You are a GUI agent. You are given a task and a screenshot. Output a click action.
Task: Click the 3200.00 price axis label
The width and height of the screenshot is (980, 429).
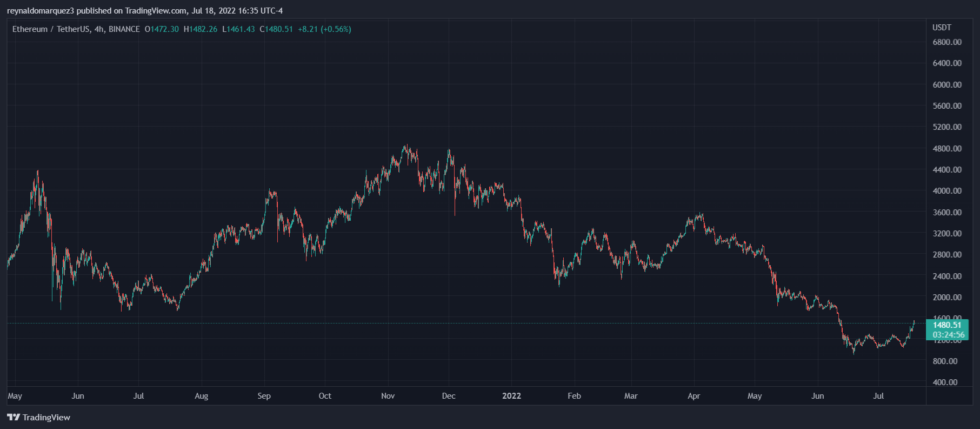[946, 233]
